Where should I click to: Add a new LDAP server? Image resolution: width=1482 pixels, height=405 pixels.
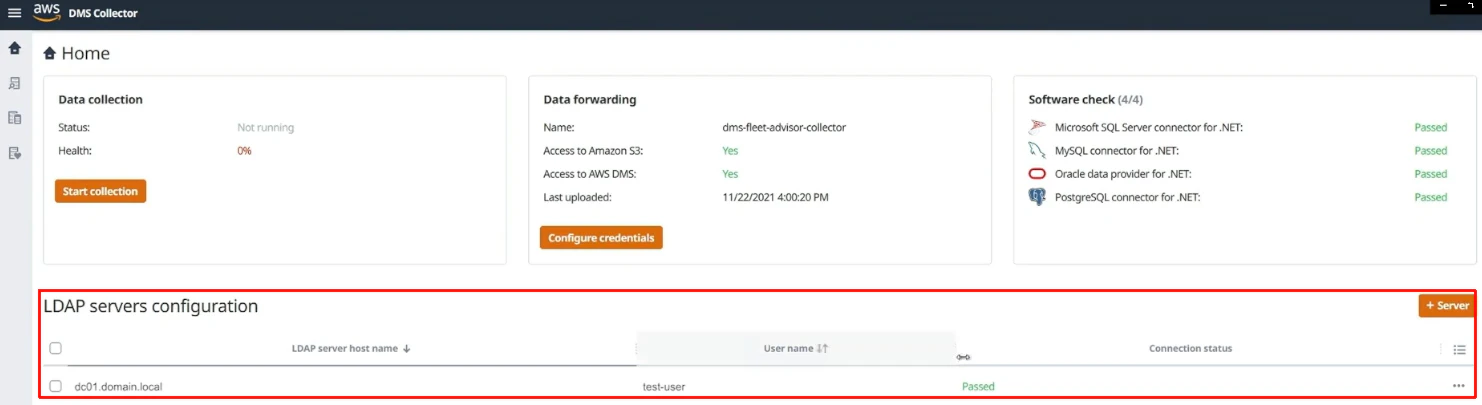click(1447, 305)
